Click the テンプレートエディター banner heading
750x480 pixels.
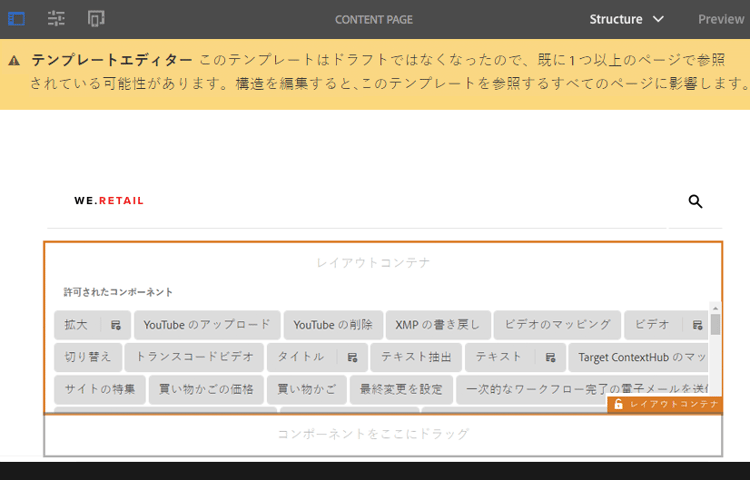pyautogui.click(x=112, y=60)
